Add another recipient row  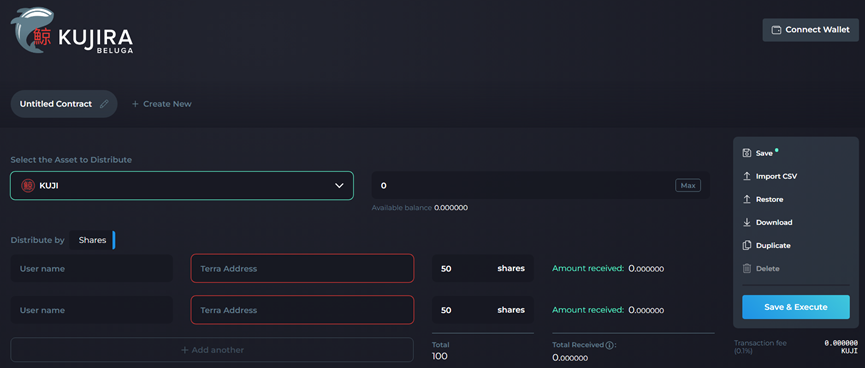click(x=212, y=350)
